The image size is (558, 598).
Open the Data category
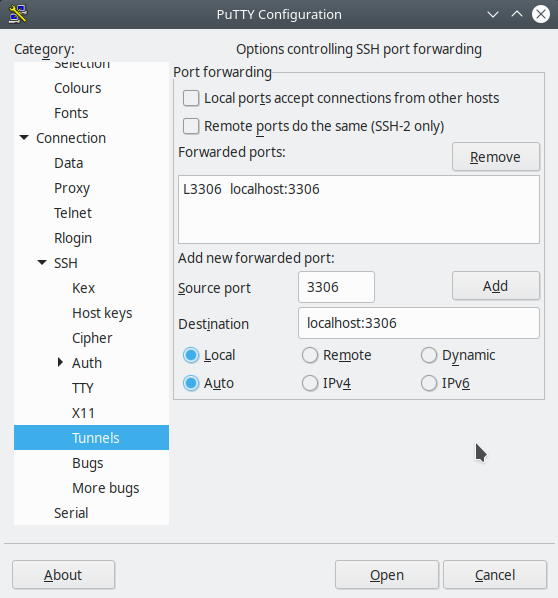(x=68, y=163)
